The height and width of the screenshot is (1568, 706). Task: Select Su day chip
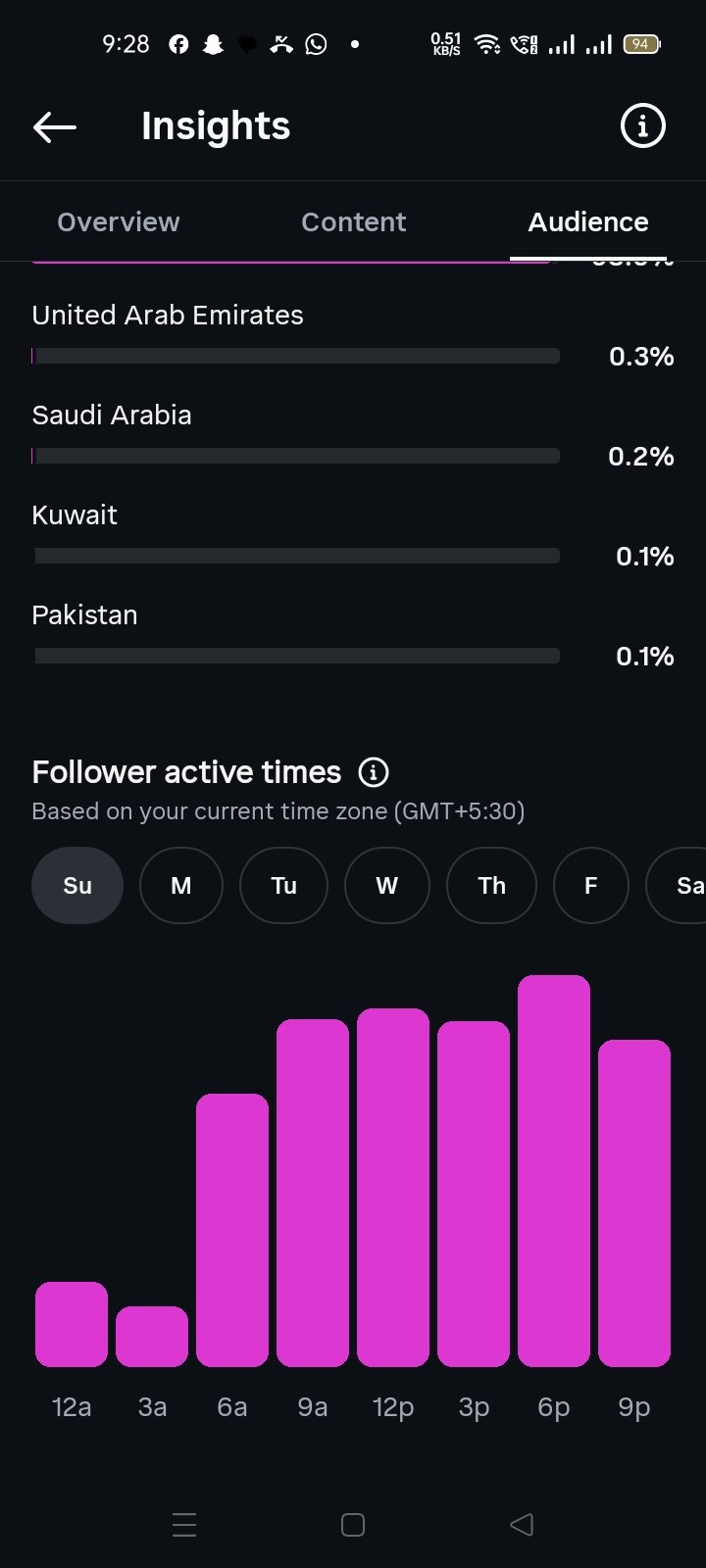77,886
